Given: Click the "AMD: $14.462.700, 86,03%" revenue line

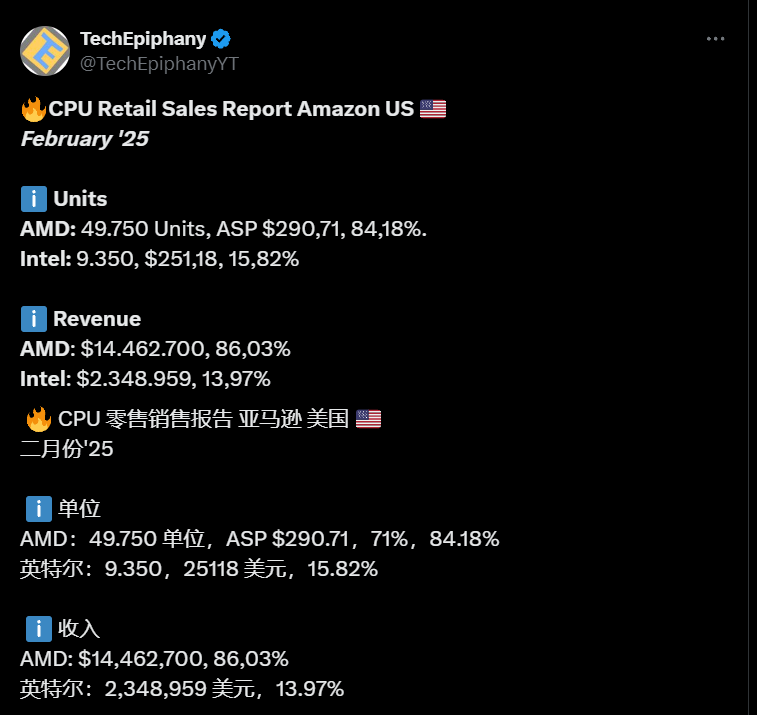Looking at the screenshot, I should (x=155, y=349).
